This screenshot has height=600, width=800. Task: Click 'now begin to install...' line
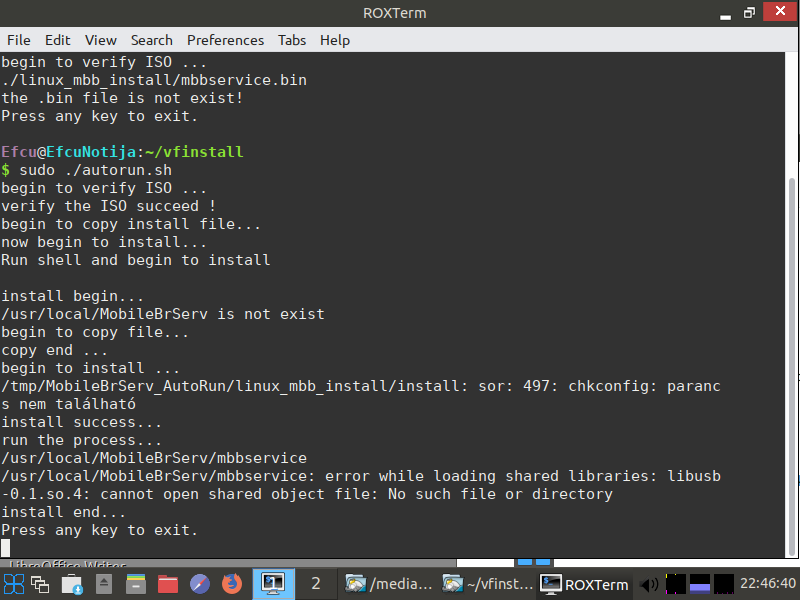pos(104,242)
